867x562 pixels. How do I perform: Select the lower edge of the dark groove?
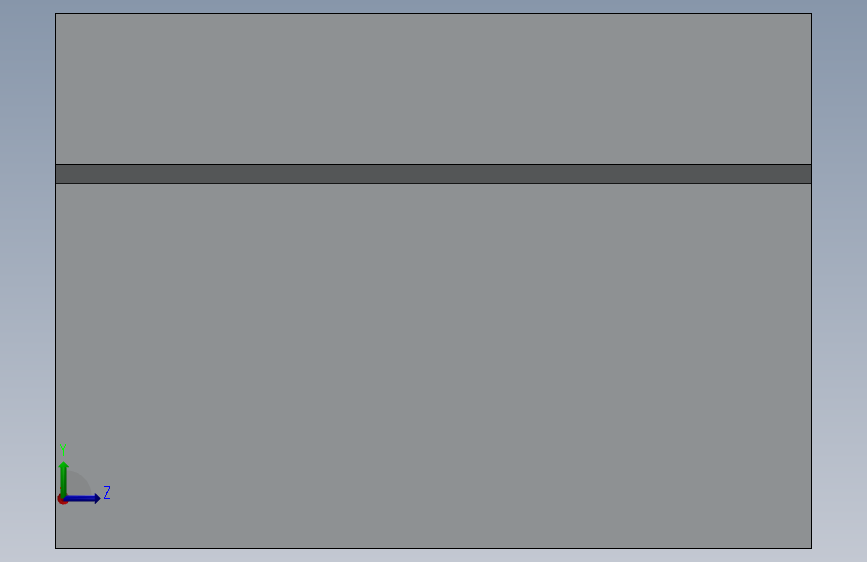click(x=434, y=184)
